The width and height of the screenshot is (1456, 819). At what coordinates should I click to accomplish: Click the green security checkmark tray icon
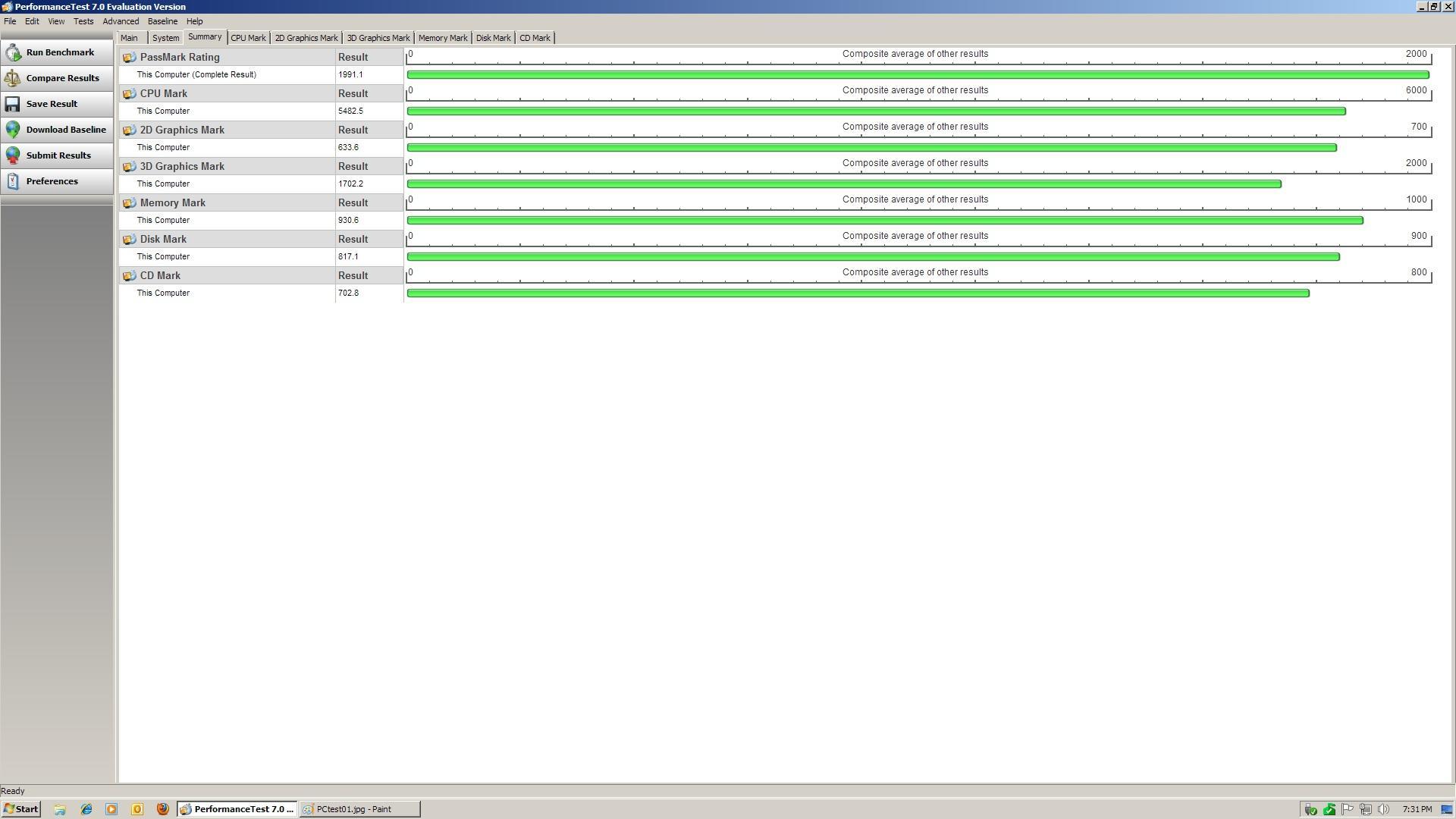[1329, 810]
